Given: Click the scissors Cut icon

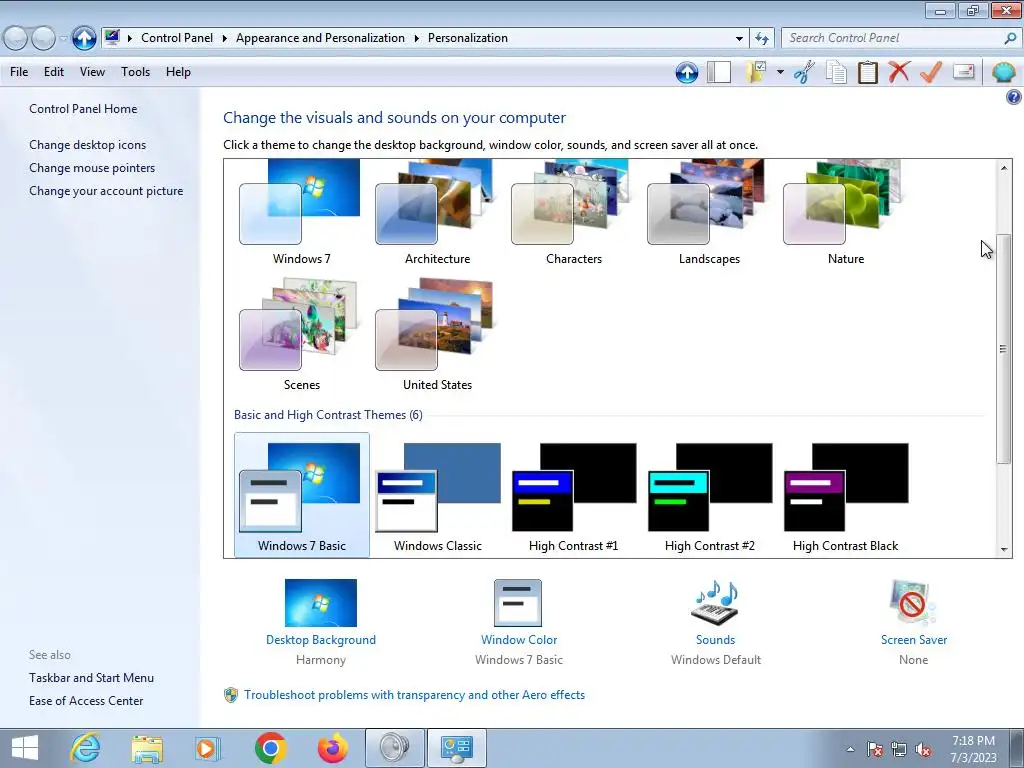Looking at the screenshot, I should [805, 72].
